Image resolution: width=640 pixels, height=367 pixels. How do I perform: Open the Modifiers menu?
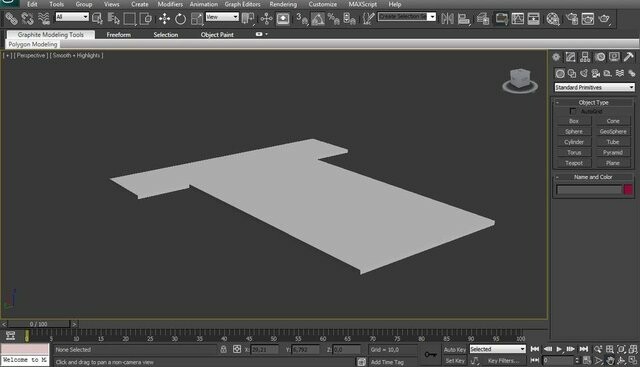tap(170, 4)
